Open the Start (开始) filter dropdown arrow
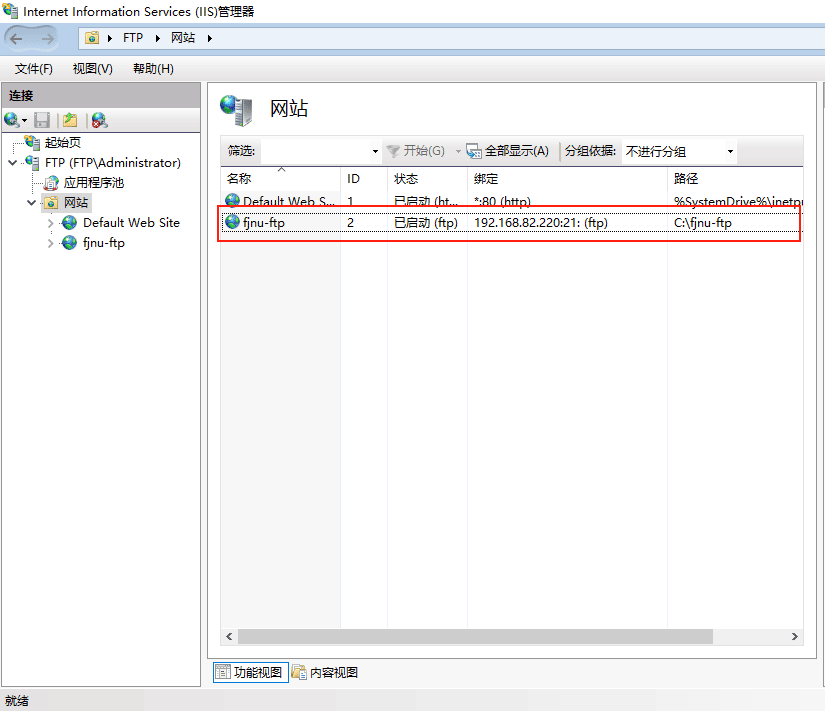Screen dimensions: 825x711 click(458, 152)
